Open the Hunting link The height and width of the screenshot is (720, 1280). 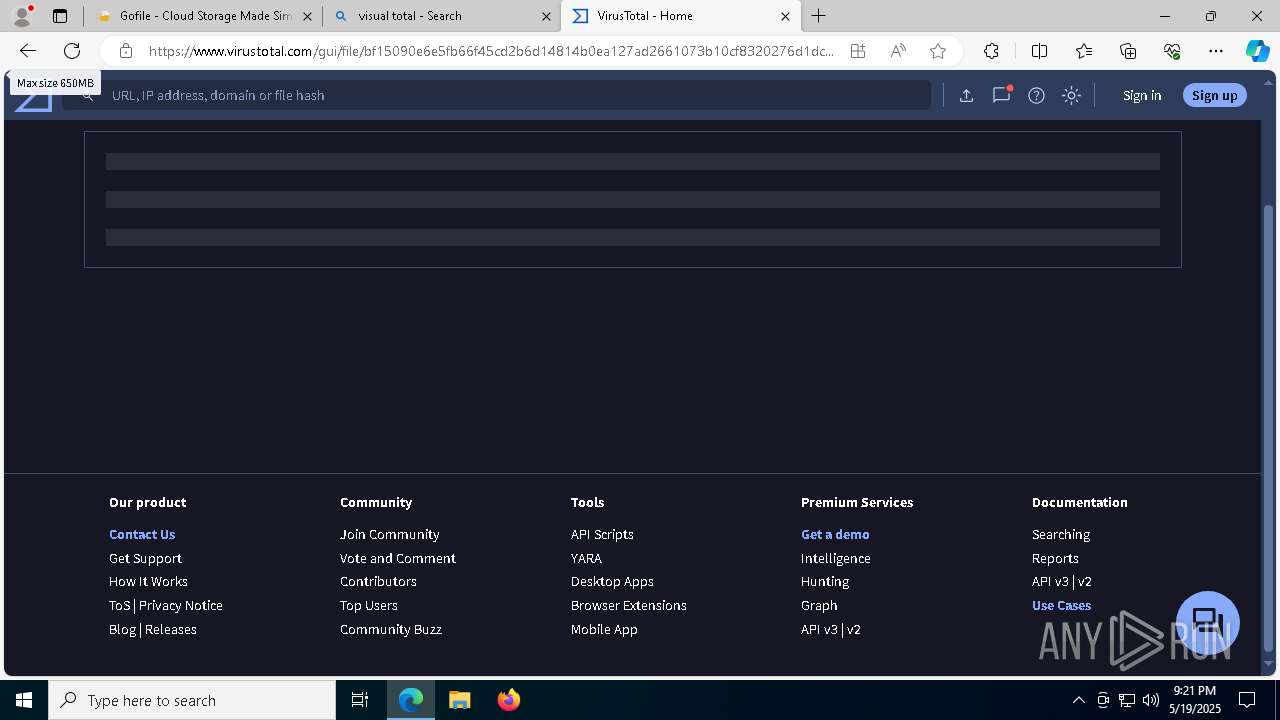[x=825, y=581]
